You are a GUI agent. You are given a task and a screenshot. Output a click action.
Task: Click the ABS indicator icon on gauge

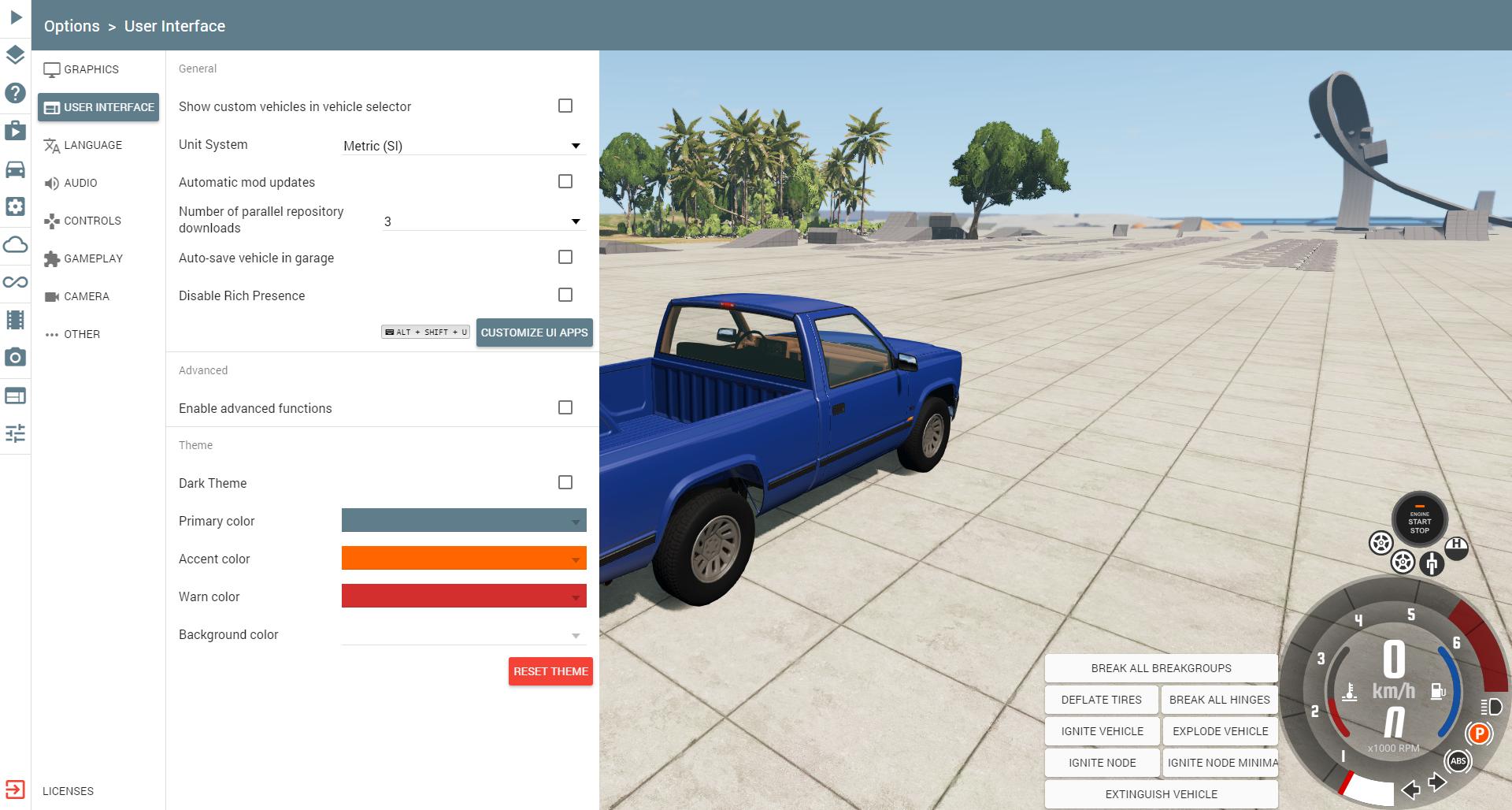[1458, 761]
